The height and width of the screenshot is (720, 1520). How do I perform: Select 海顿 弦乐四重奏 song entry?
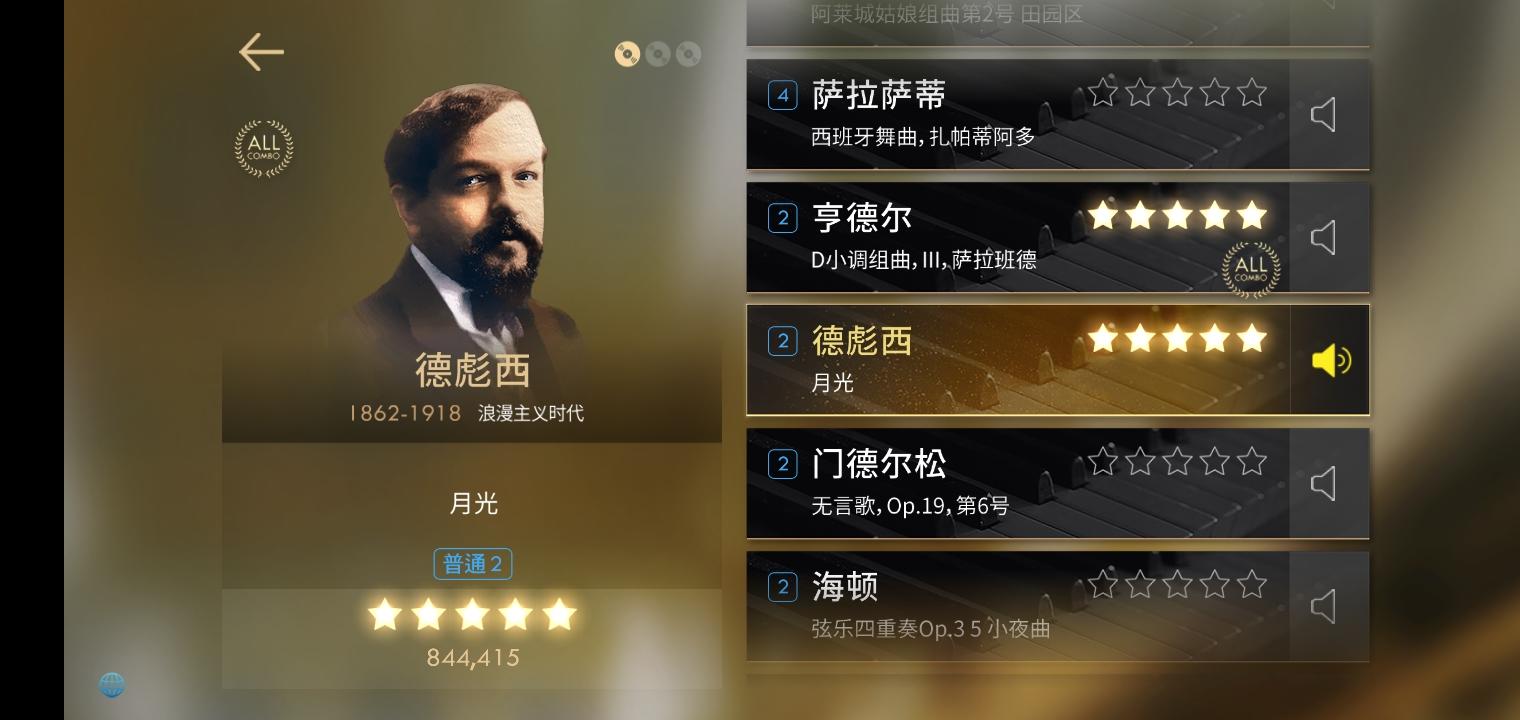pyautogui.click(x=1018, y=606)
